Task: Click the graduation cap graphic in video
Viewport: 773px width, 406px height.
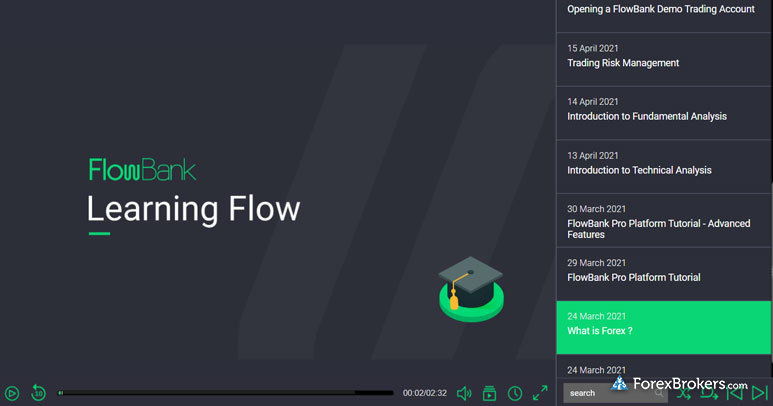Action: tap(471, 289)
